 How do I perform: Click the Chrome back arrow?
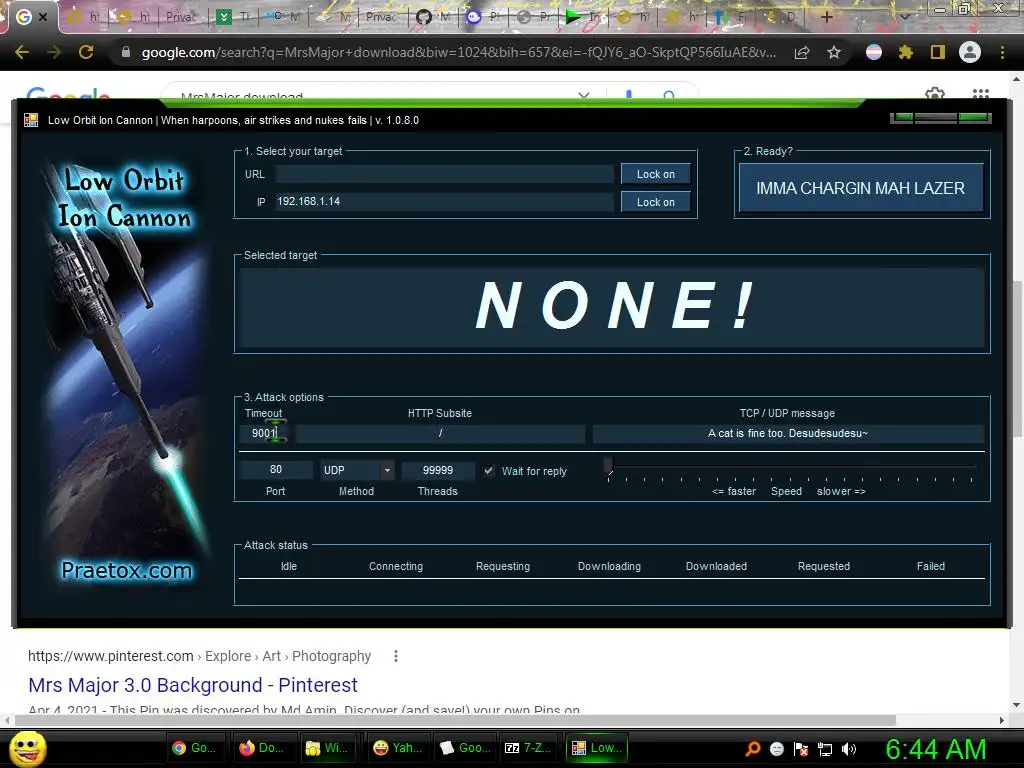[22, 52]
